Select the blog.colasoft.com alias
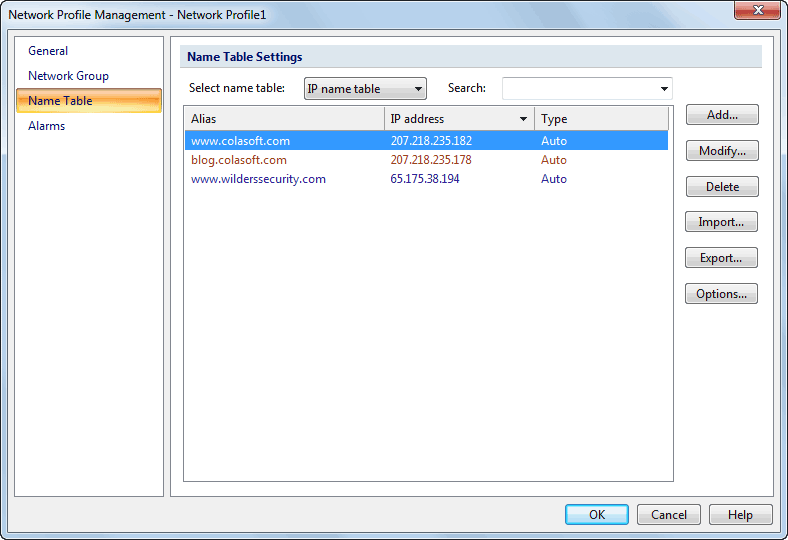 pos(239,160)
